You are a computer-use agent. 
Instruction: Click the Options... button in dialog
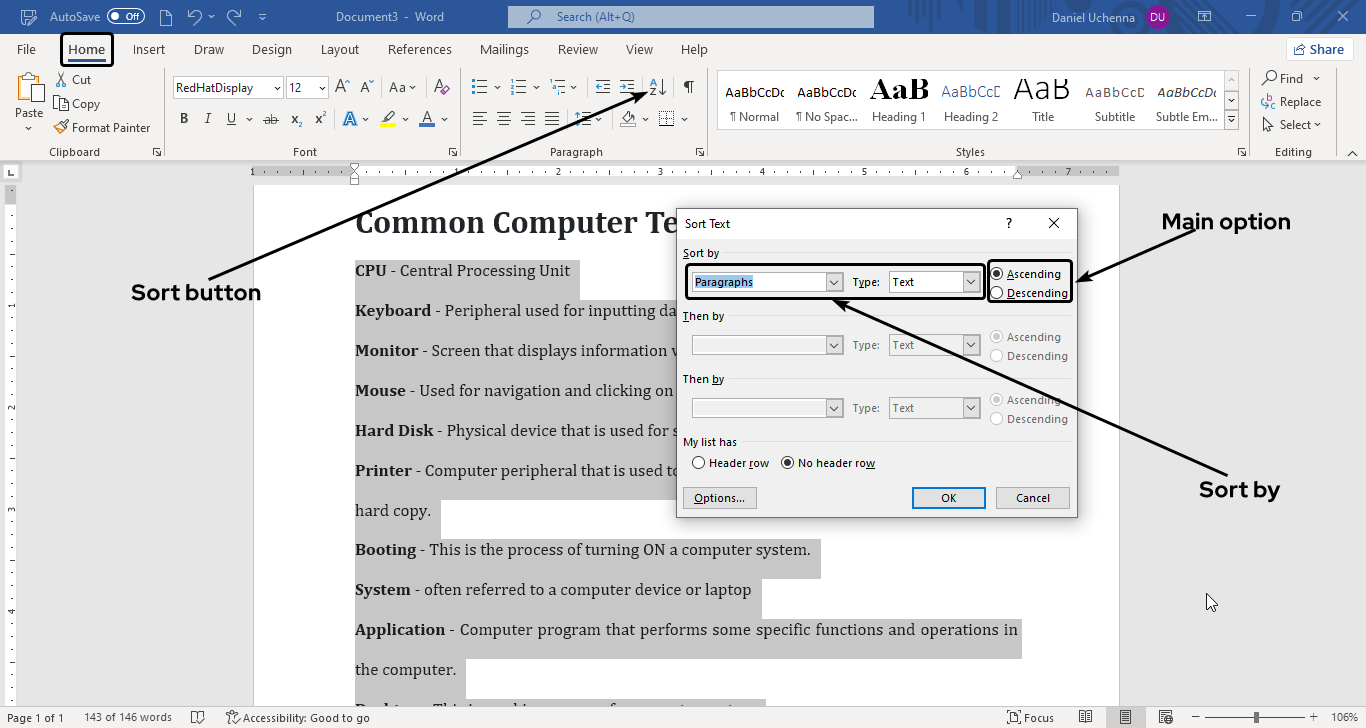coord(719,498)
